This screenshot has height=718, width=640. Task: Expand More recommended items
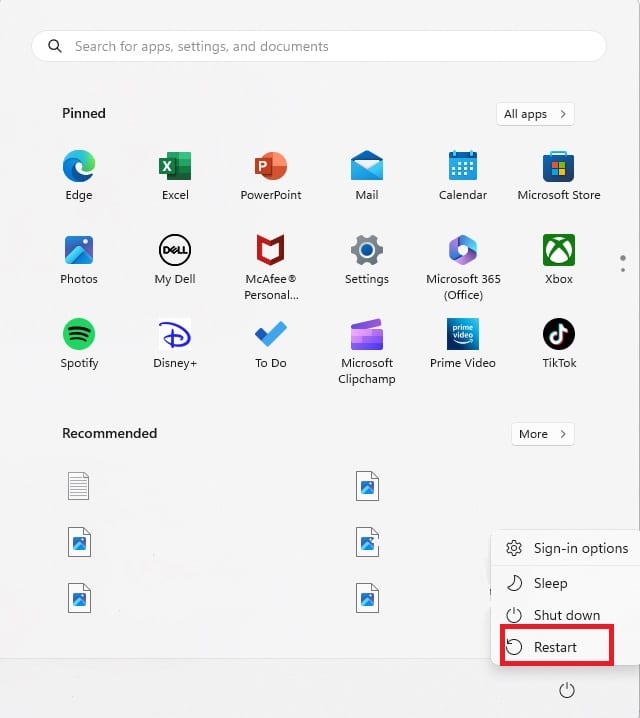point(542,434)
